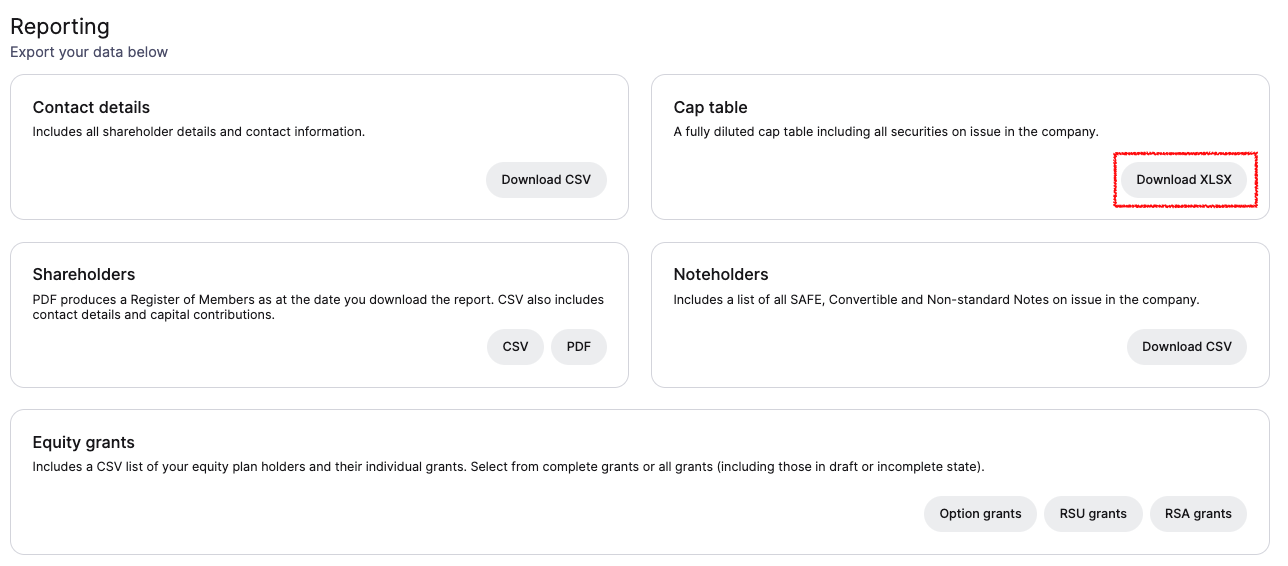Click the Register of Members description text

click(x=318, y=307)
